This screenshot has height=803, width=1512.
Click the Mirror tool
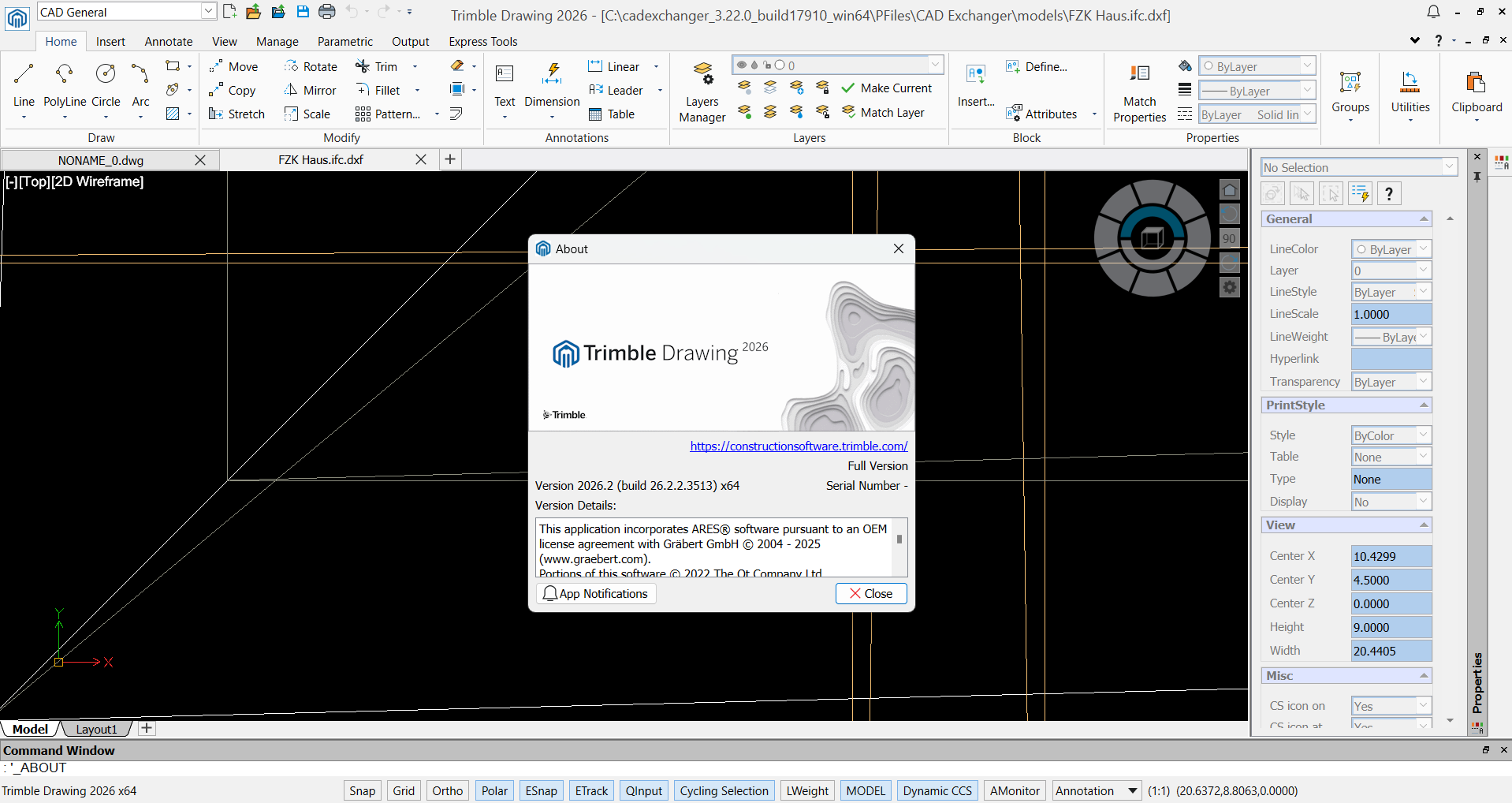click(310, 91)
